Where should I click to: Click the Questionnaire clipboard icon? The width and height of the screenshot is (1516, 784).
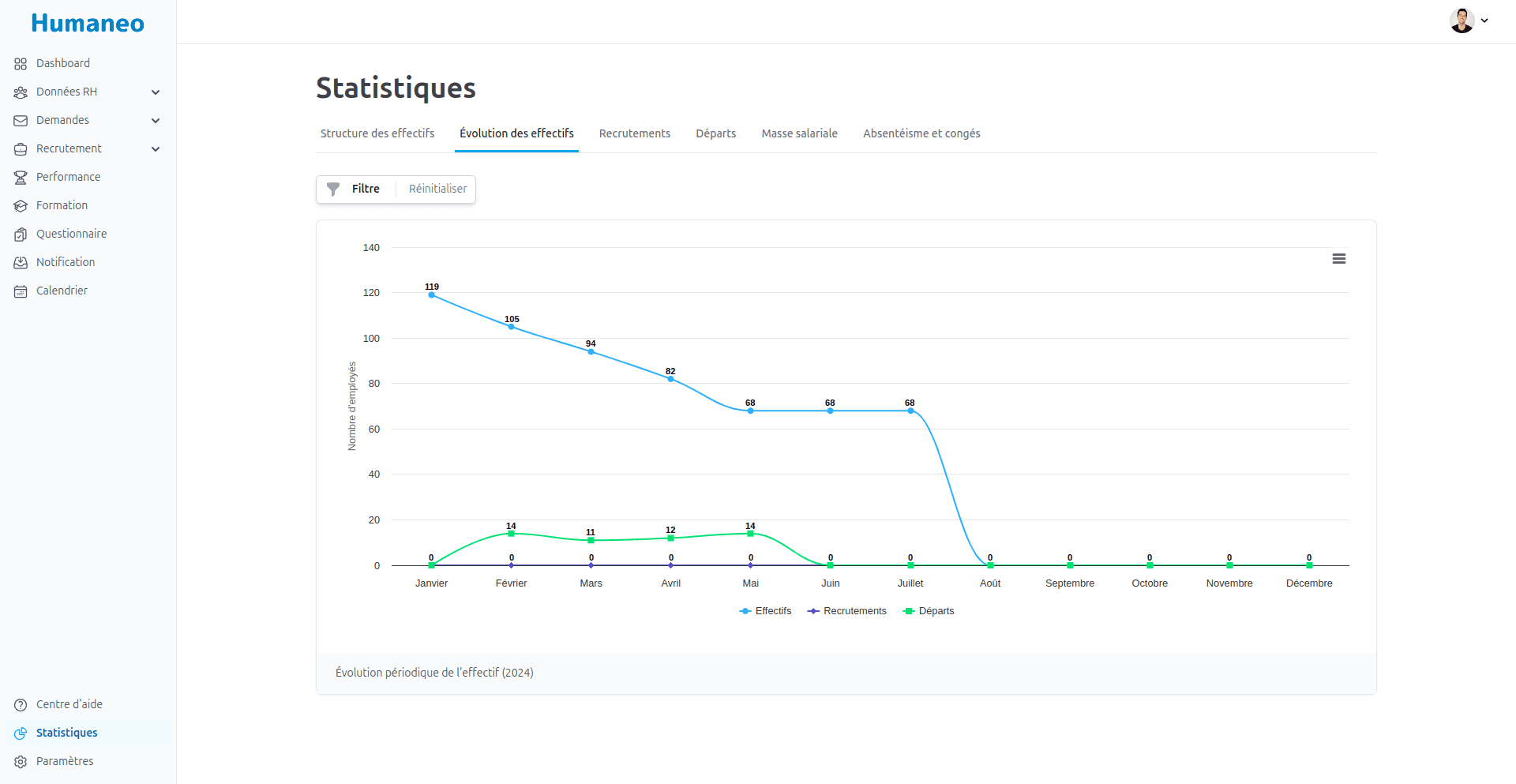(x=21, y=234)
